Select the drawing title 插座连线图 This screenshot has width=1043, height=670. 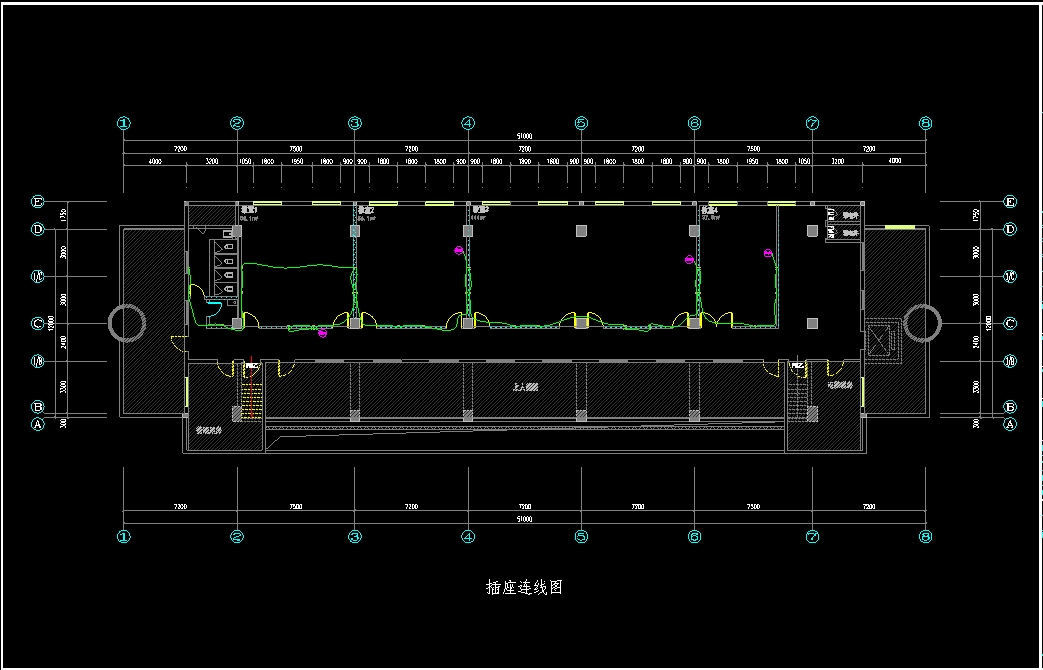coord(523,587)
